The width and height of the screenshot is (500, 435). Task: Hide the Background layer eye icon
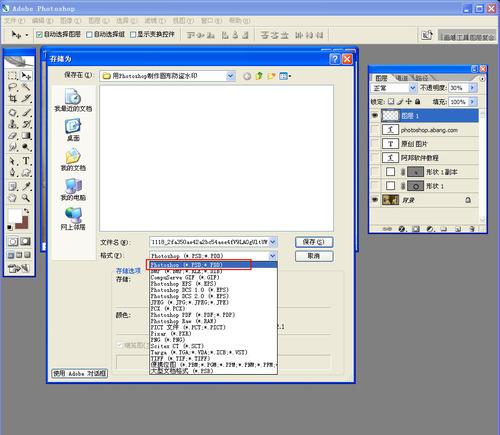[375, 200]
